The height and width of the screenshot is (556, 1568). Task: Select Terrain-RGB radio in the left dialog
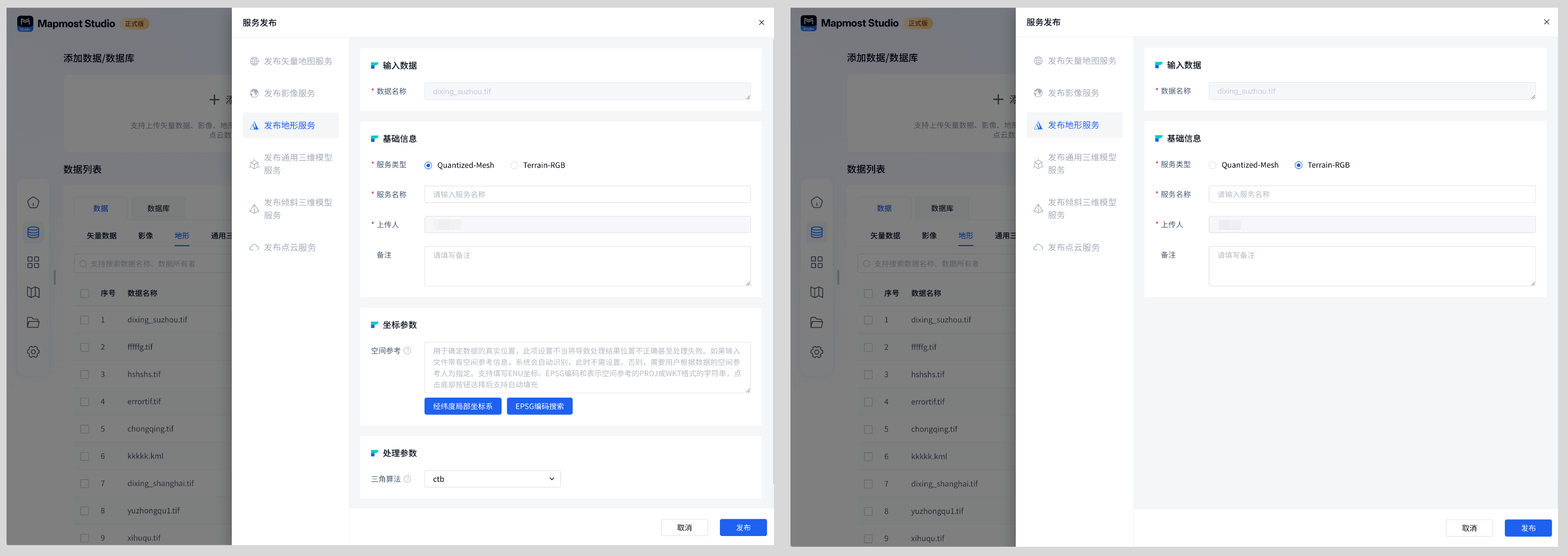tap(514, 166)
